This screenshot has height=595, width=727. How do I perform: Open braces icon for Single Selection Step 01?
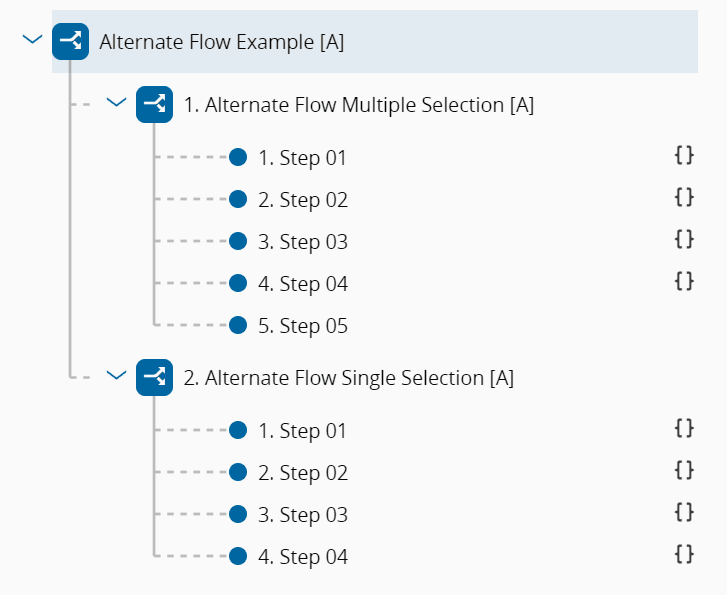684,428
